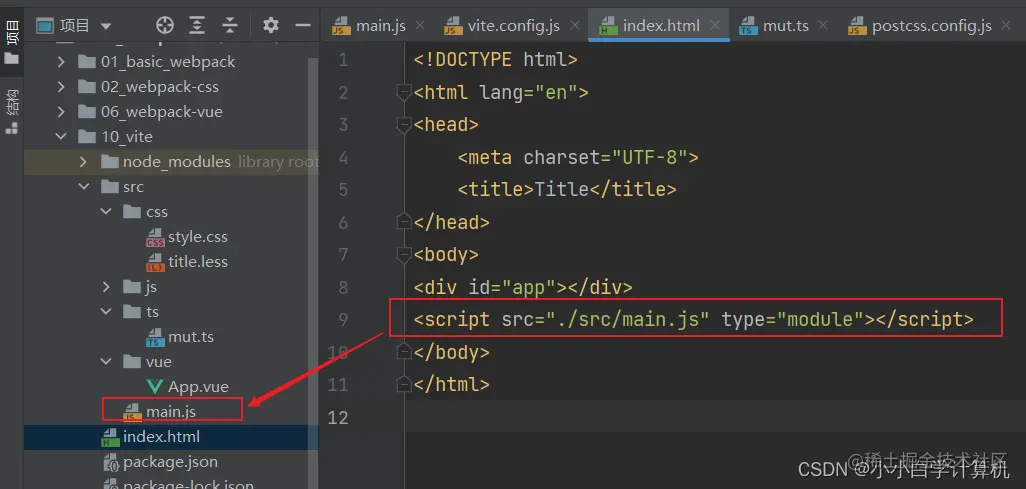Click the App.vue Vue logo icon
The width and height of the screenshot is (1026, 489).
point(155,387)
